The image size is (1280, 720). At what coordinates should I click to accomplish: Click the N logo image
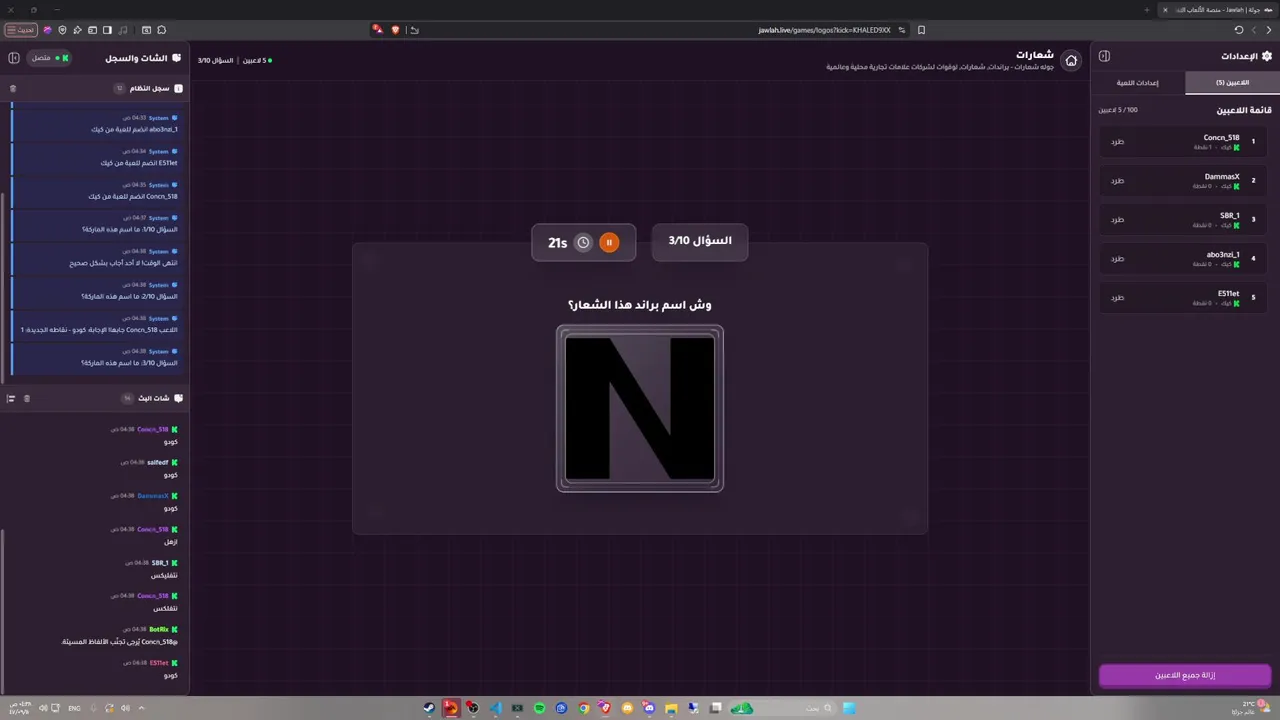640,409
